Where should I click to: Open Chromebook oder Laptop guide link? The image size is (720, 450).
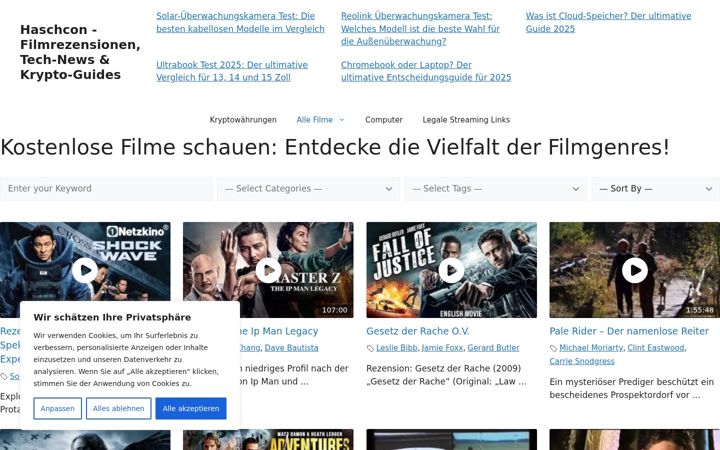click(426, 71)
